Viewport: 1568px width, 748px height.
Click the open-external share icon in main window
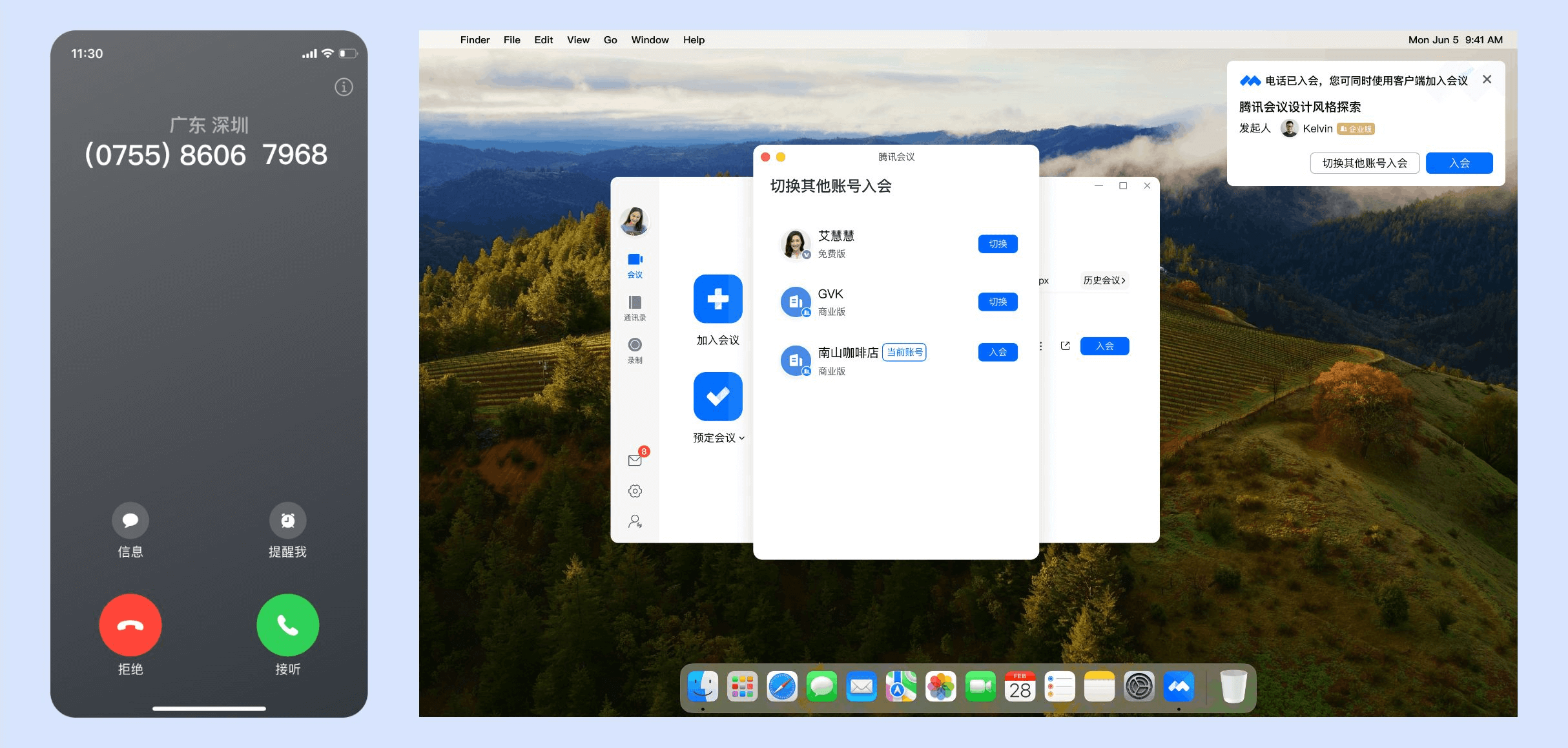[x=1066, y=346]
